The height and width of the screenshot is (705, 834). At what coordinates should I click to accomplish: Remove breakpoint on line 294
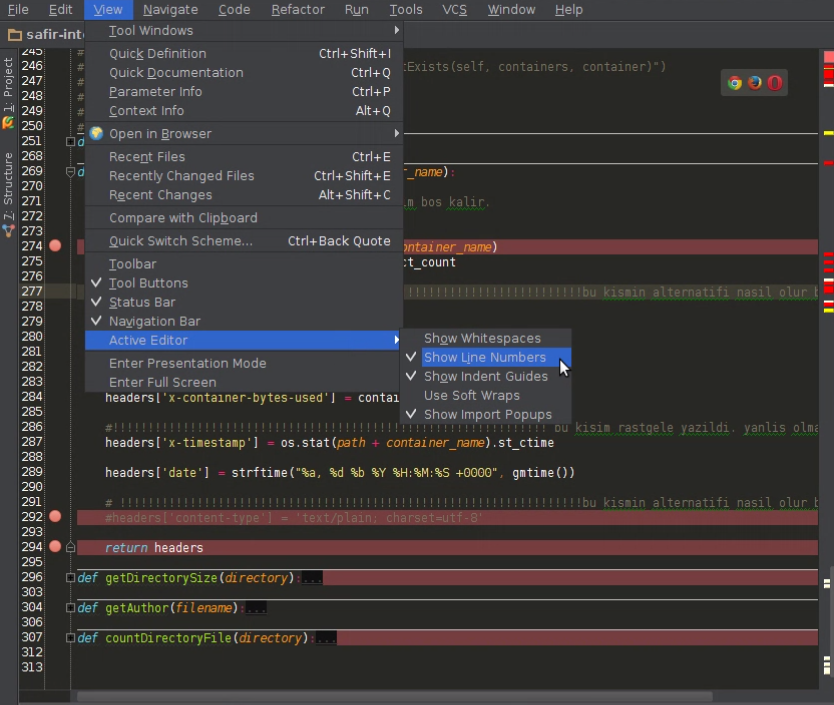55,546
